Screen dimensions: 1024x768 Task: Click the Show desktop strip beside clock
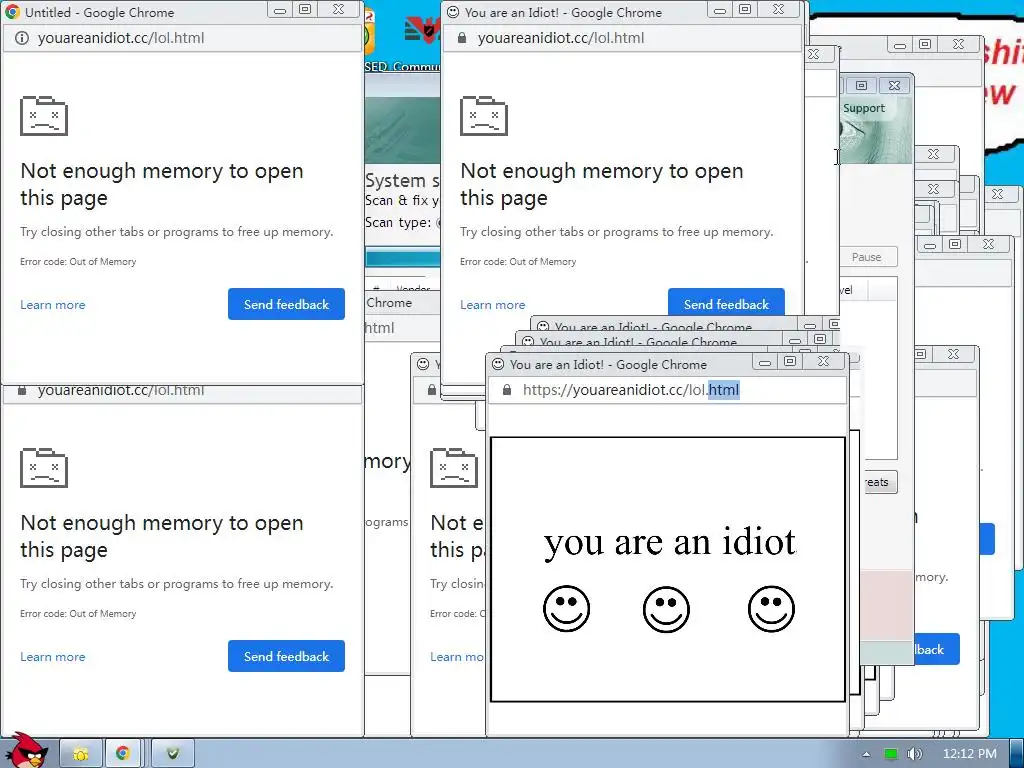pyautogui.click(x=1016, y=754)
